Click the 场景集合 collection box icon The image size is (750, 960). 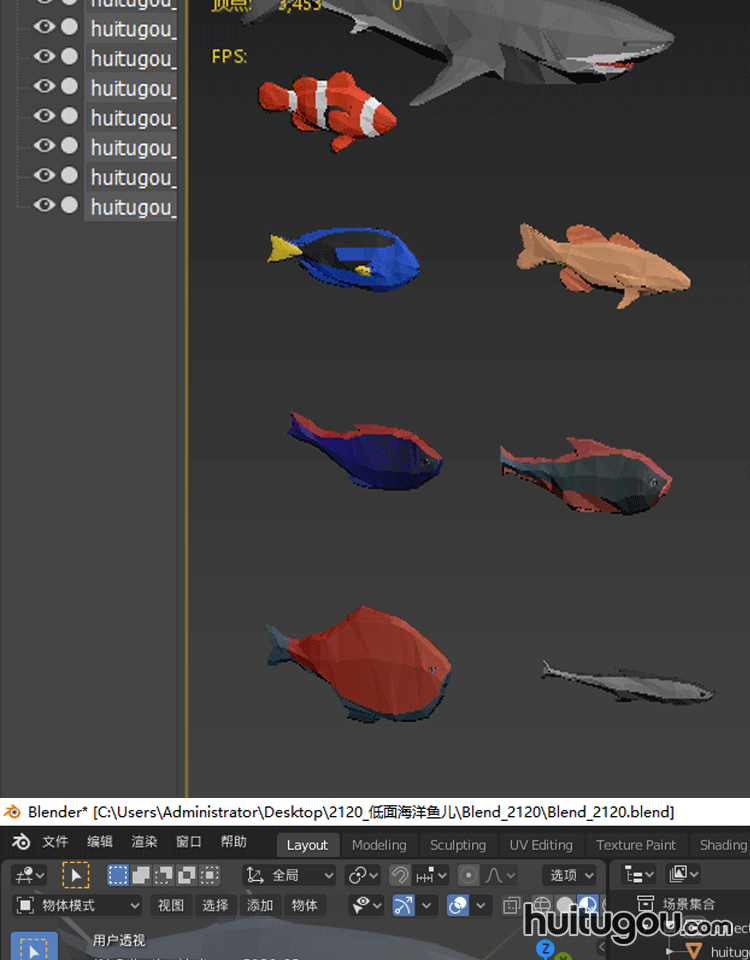point(645,904)
